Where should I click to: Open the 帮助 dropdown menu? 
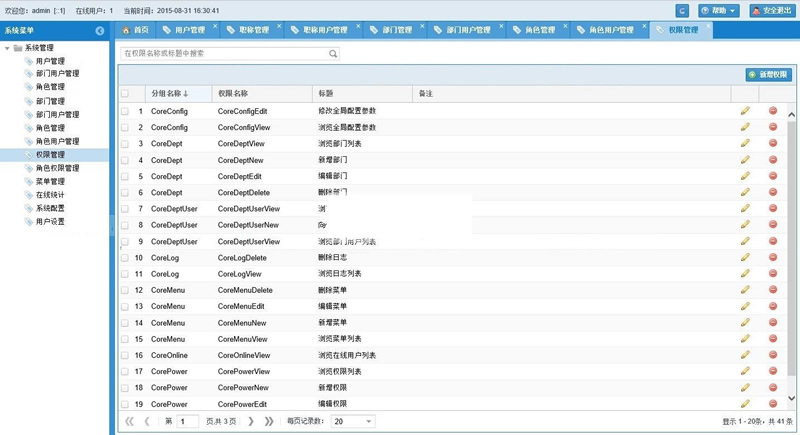(x=719, y=11)
